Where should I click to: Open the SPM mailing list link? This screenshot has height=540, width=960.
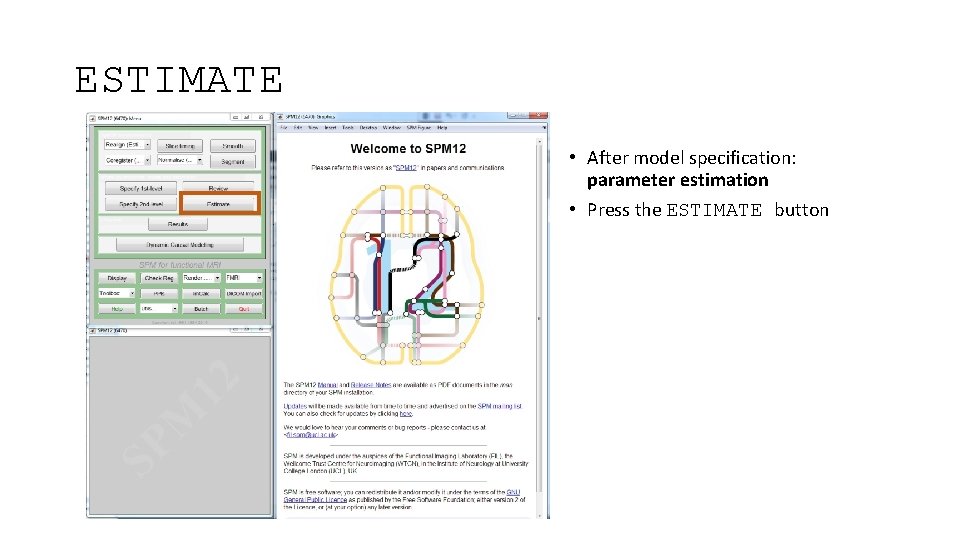[x=500, y=407]
